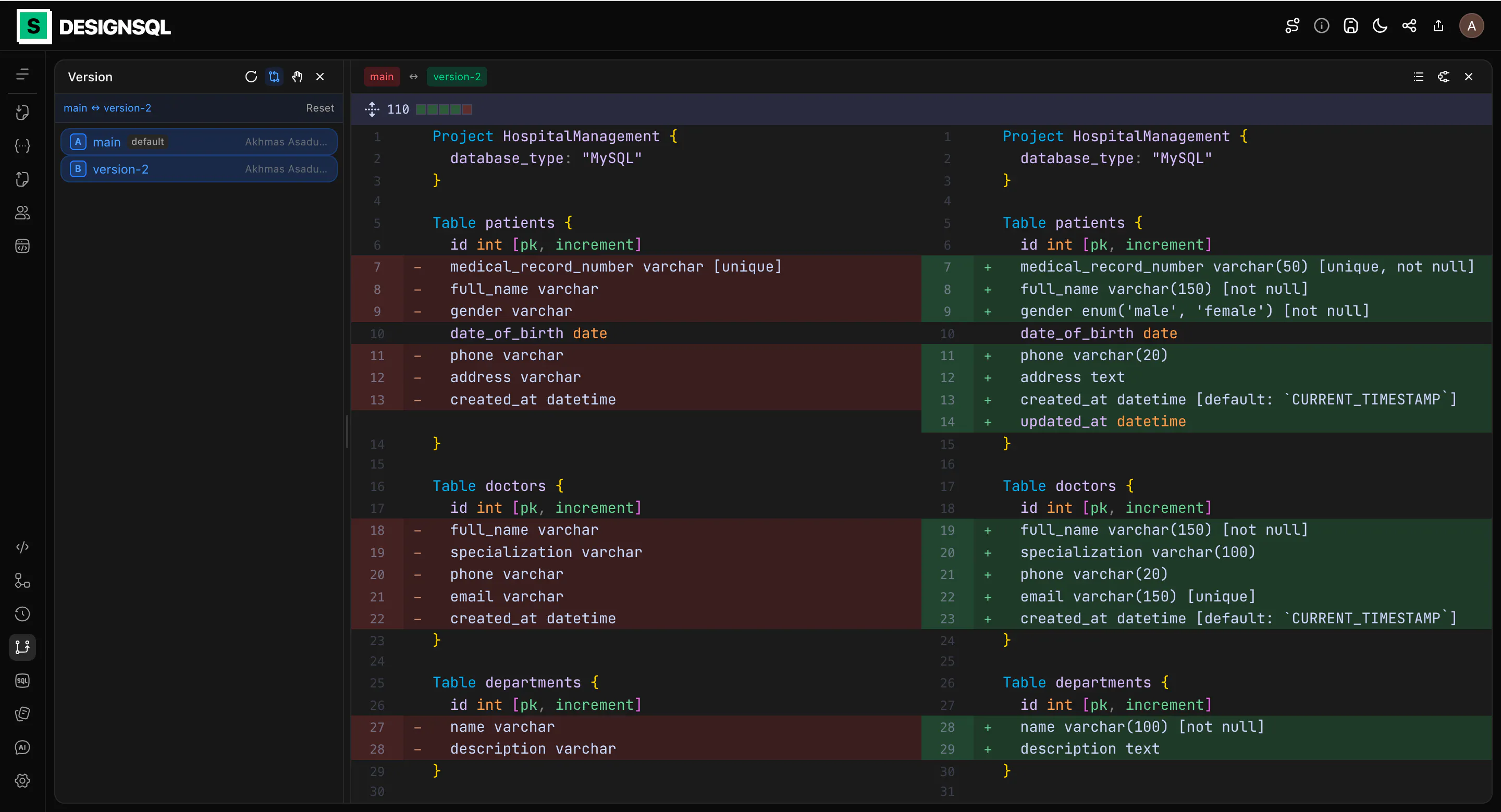Click the main ⇔ version-2 comparison label
The width and height of the screenshot is (1501, 812).
(107, 108)
